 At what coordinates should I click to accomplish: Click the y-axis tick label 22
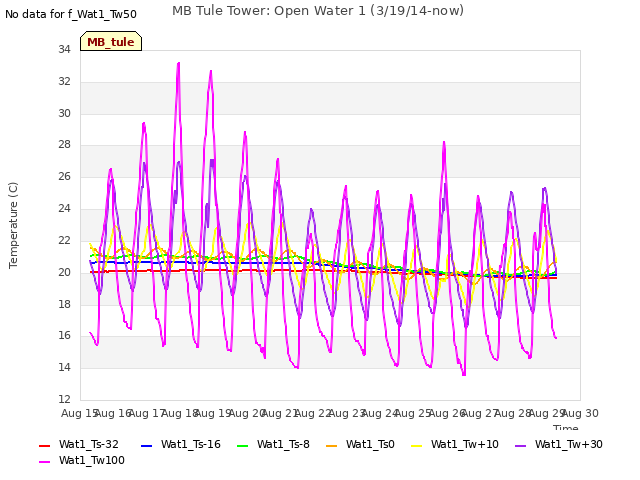pos(64,240)
